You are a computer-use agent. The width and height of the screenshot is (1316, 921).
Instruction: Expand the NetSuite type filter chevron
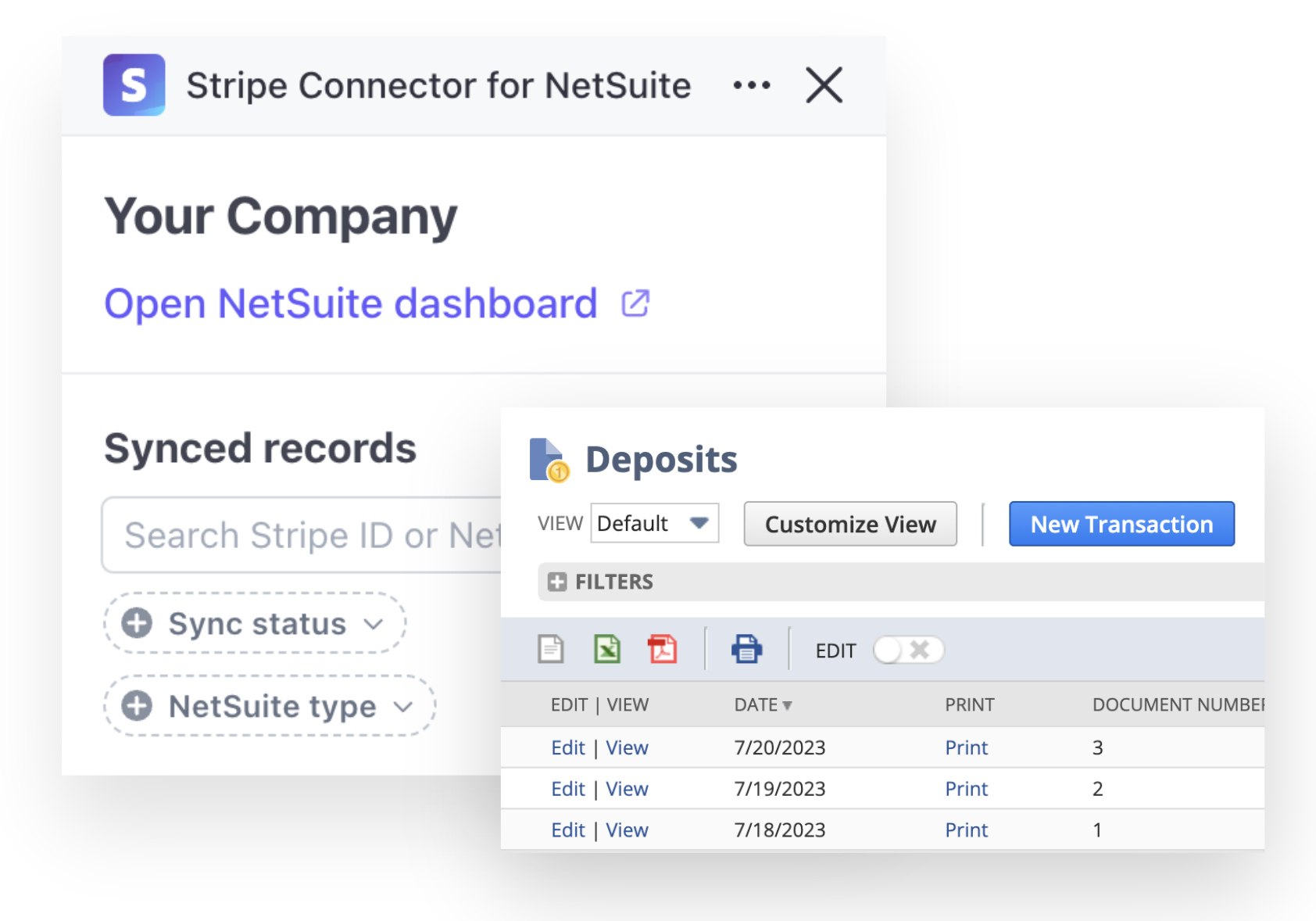[x=404, y=707]
